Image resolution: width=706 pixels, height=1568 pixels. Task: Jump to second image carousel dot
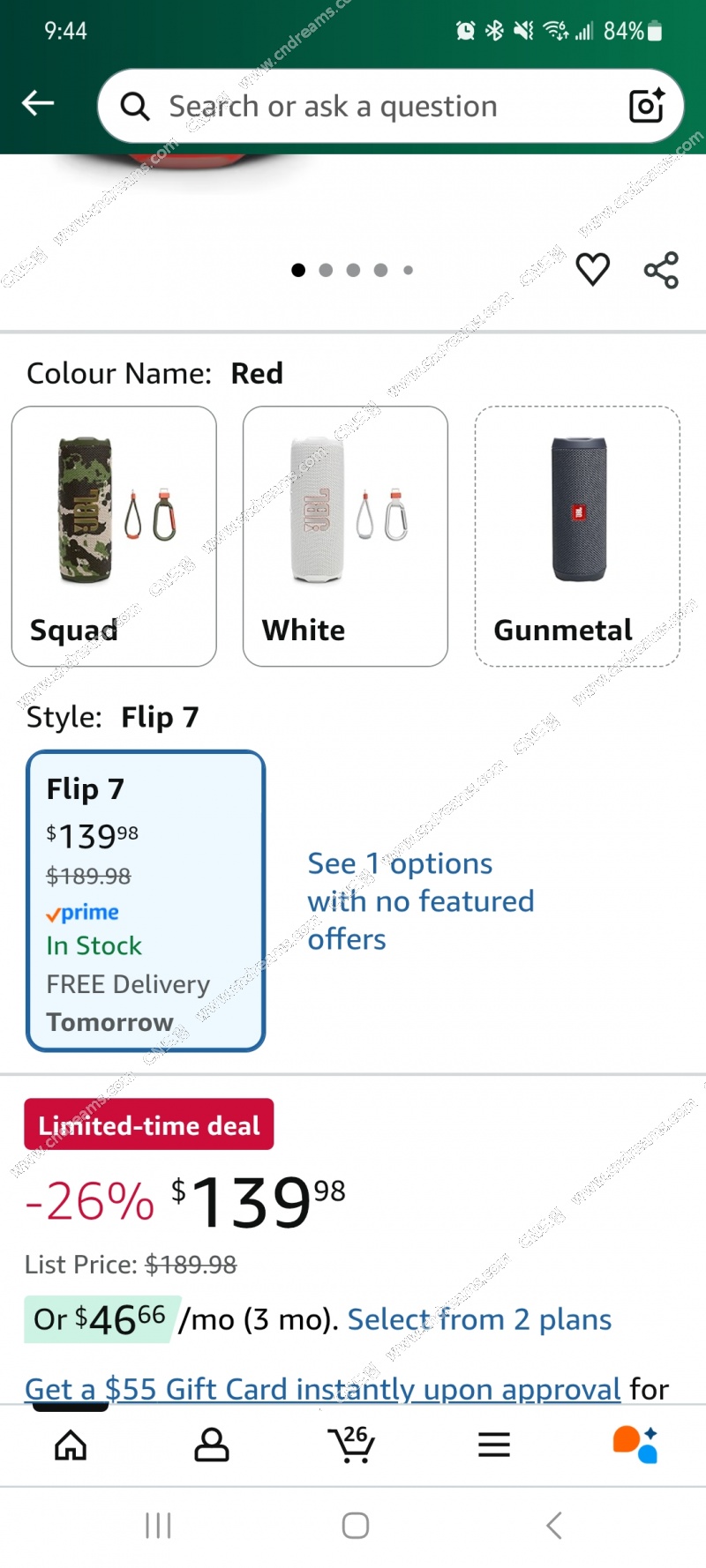pyautogui.click(x=326, y=270)
